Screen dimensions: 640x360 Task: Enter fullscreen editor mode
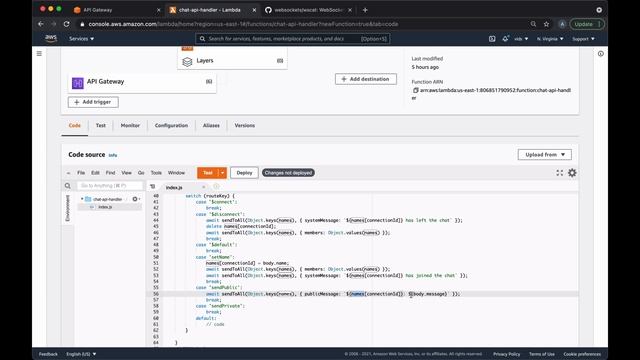pyautogui.click(x=560, y=173)
